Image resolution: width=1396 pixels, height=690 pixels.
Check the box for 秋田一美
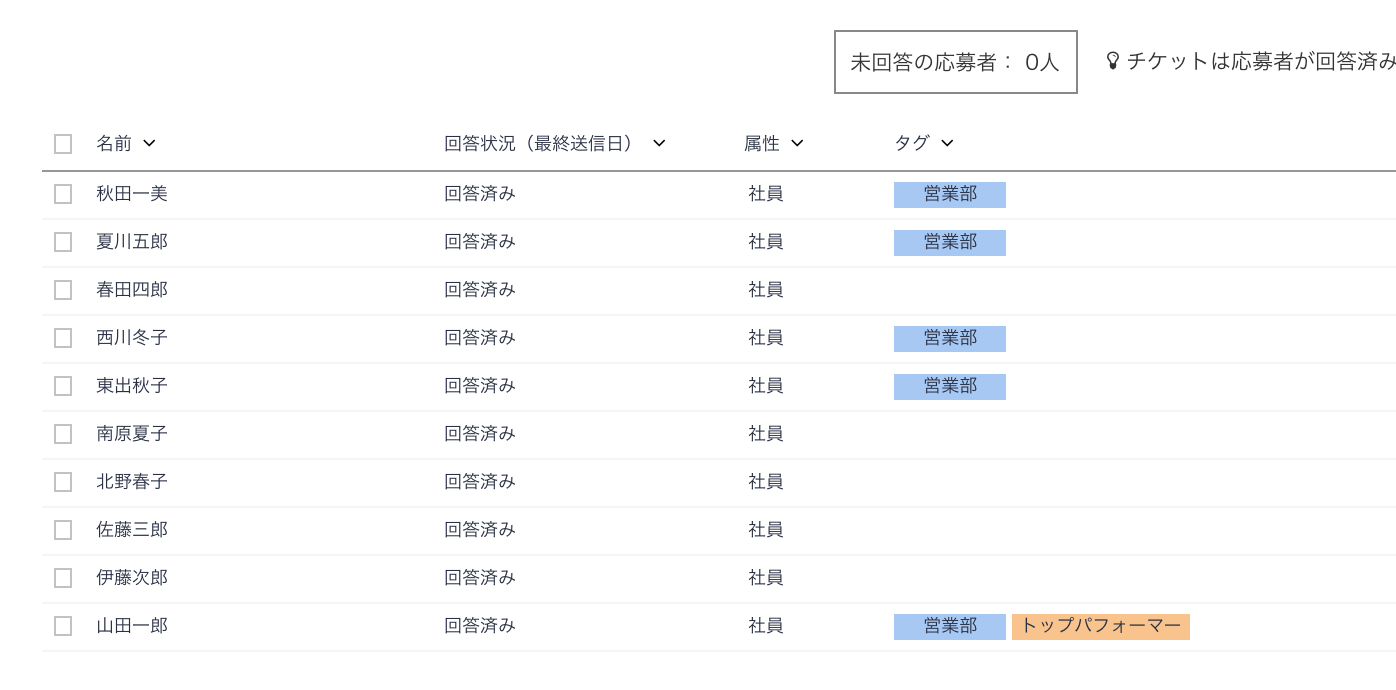[x=63, y=194]
